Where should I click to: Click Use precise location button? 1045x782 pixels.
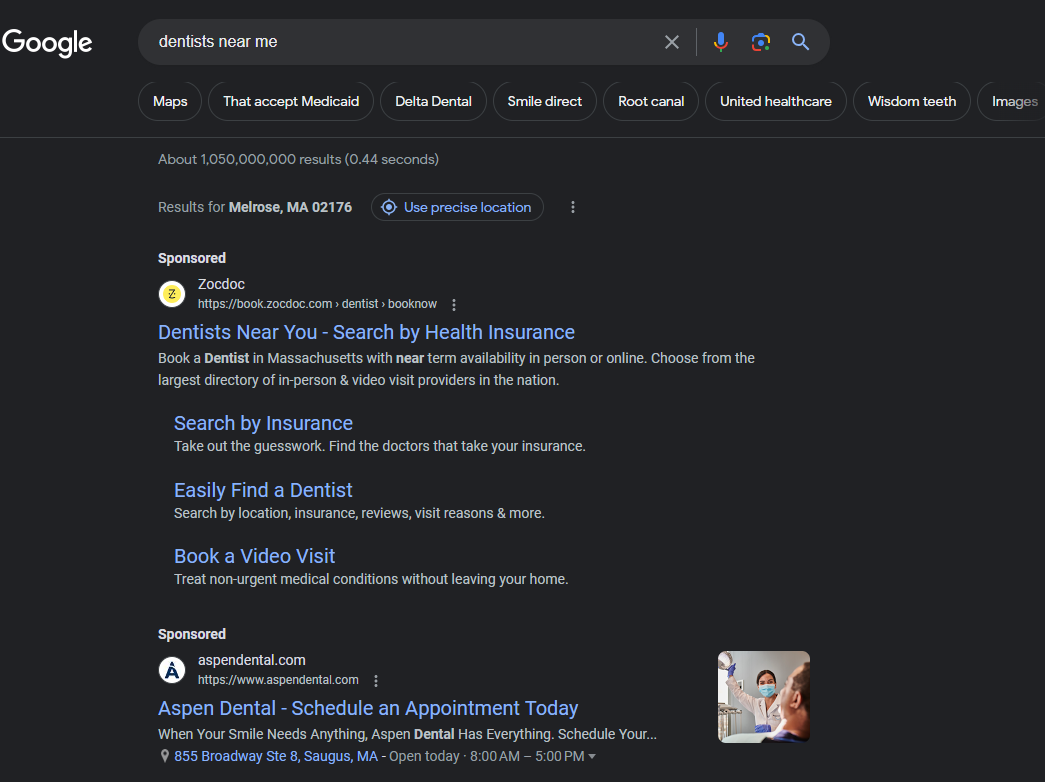pos(457,207)
